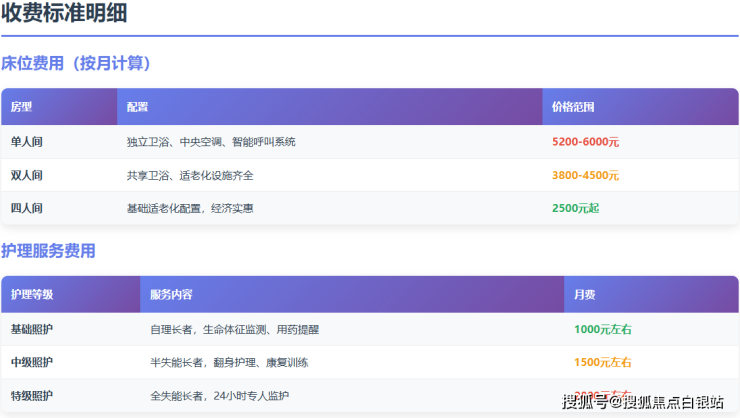Click the 配置 column header
This screenshot has height=418, width=740.
pos(138,107)
